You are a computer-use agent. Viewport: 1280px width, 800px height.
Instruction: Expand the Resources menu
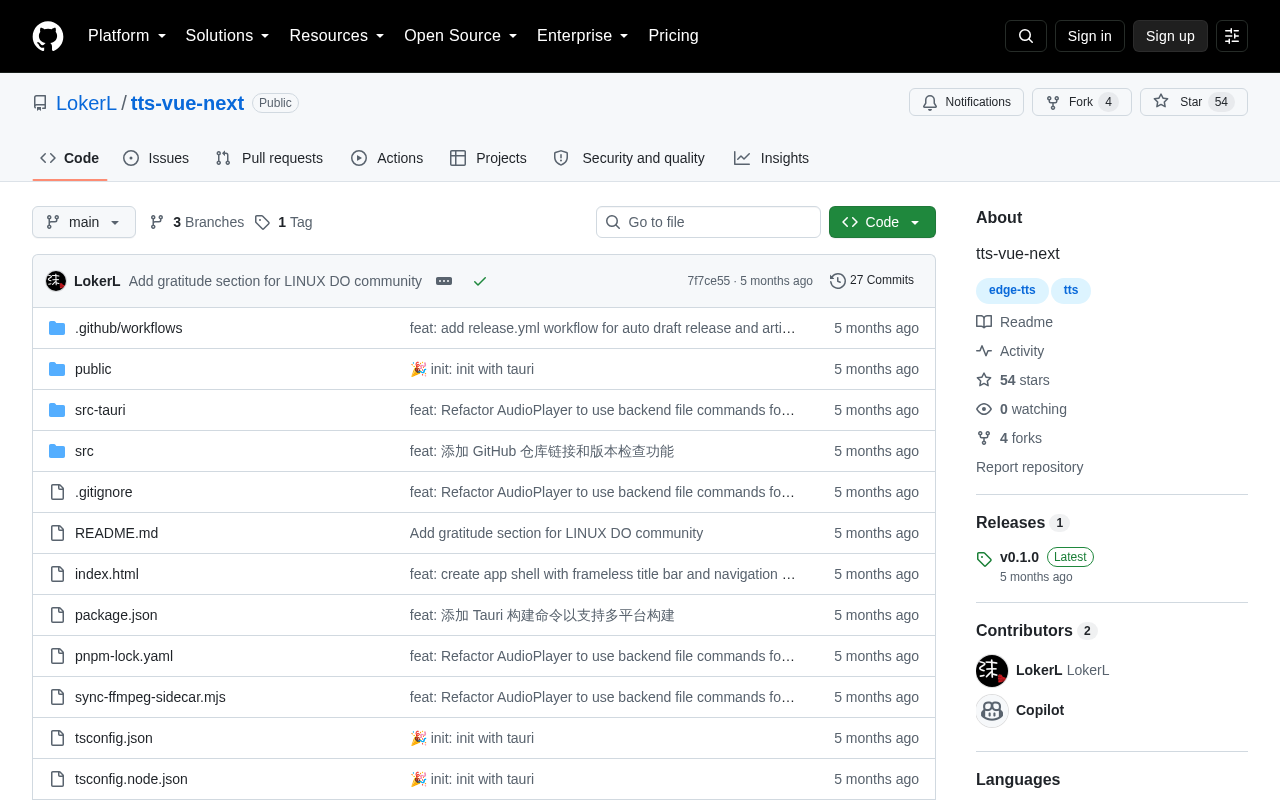[x=337, y=36]
